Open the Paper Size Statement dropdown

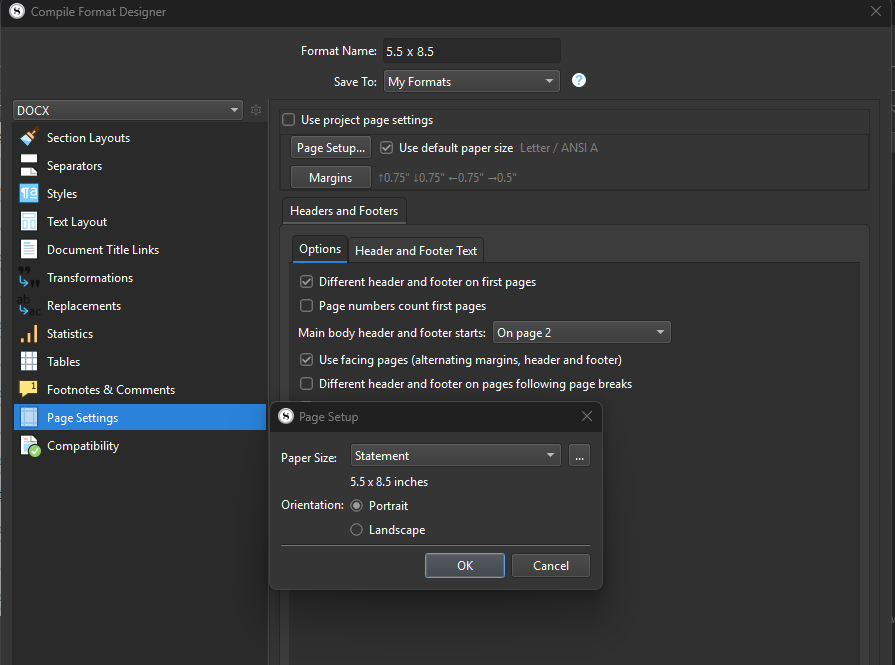click(455, 456)
